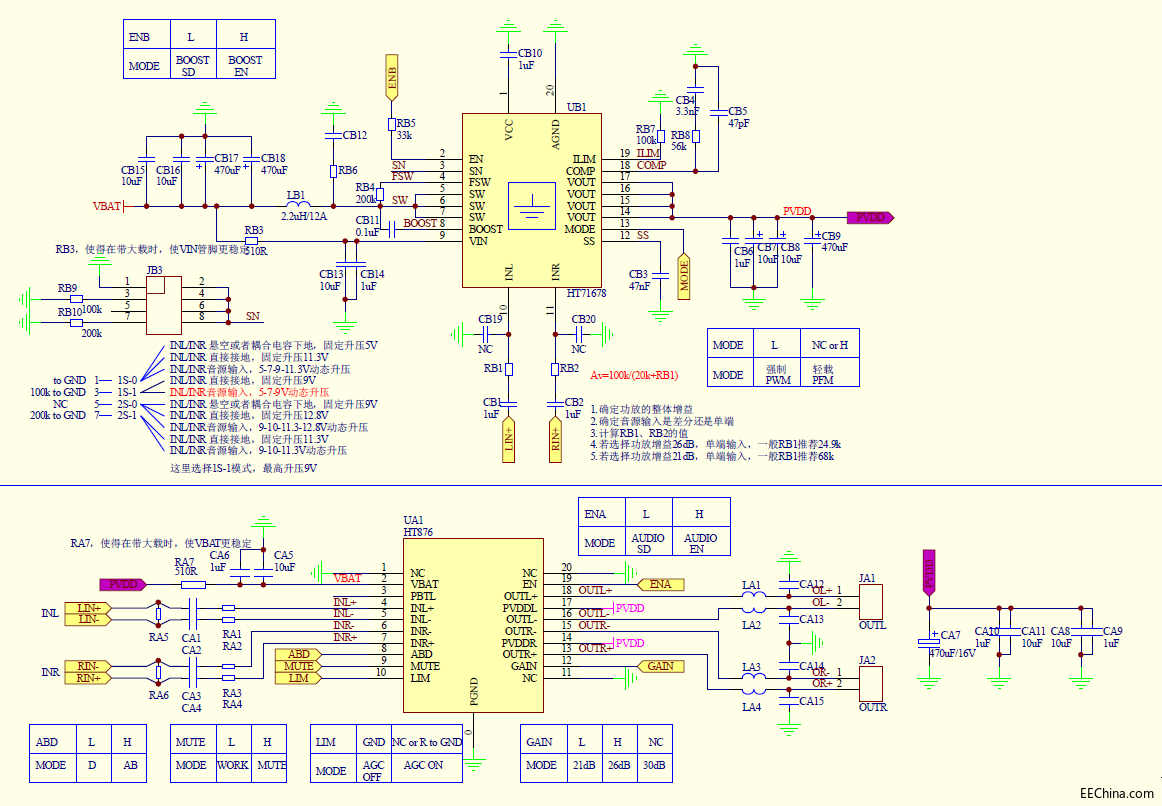Click the BOOST SD cell in ENB table
Viewport: 1162px width, 806px height.
pyautogui.click(x=193, y=65)
